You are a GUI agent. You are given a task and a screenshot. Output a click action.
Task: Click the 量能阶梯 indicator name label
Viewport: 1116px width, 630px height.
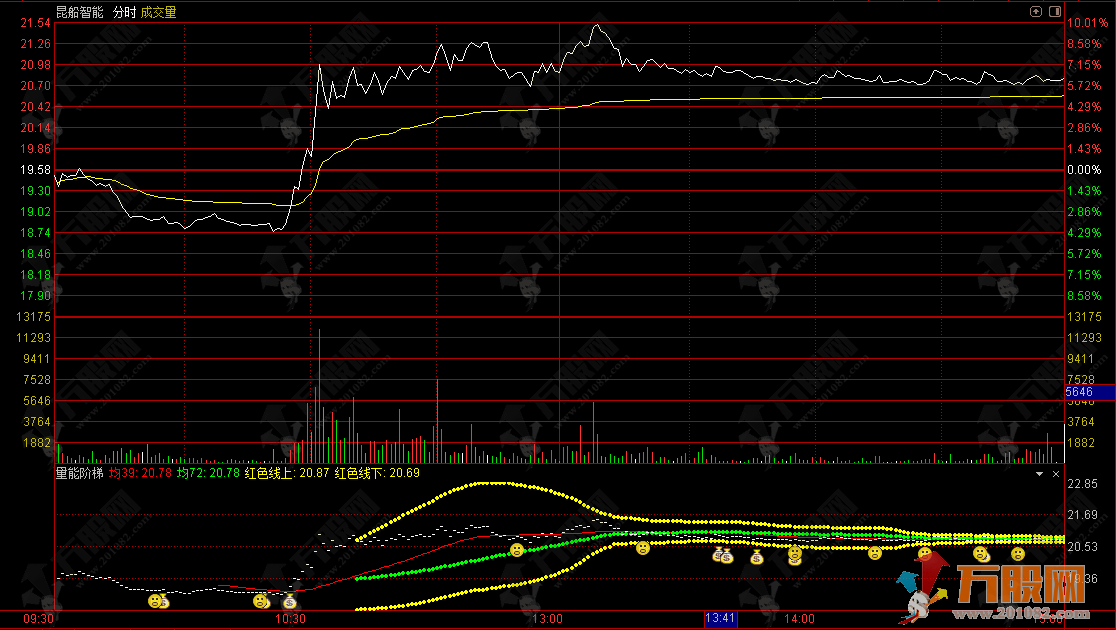tap(79, 473)
